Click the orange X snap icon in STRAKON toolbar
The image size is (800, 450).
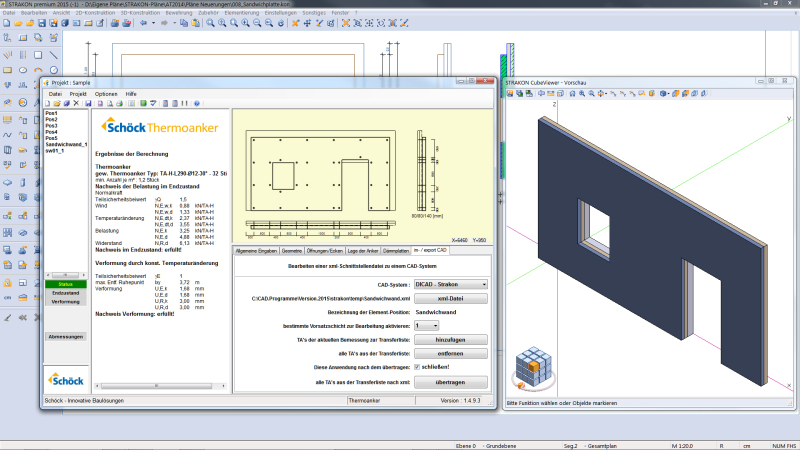tap(295, 23)
